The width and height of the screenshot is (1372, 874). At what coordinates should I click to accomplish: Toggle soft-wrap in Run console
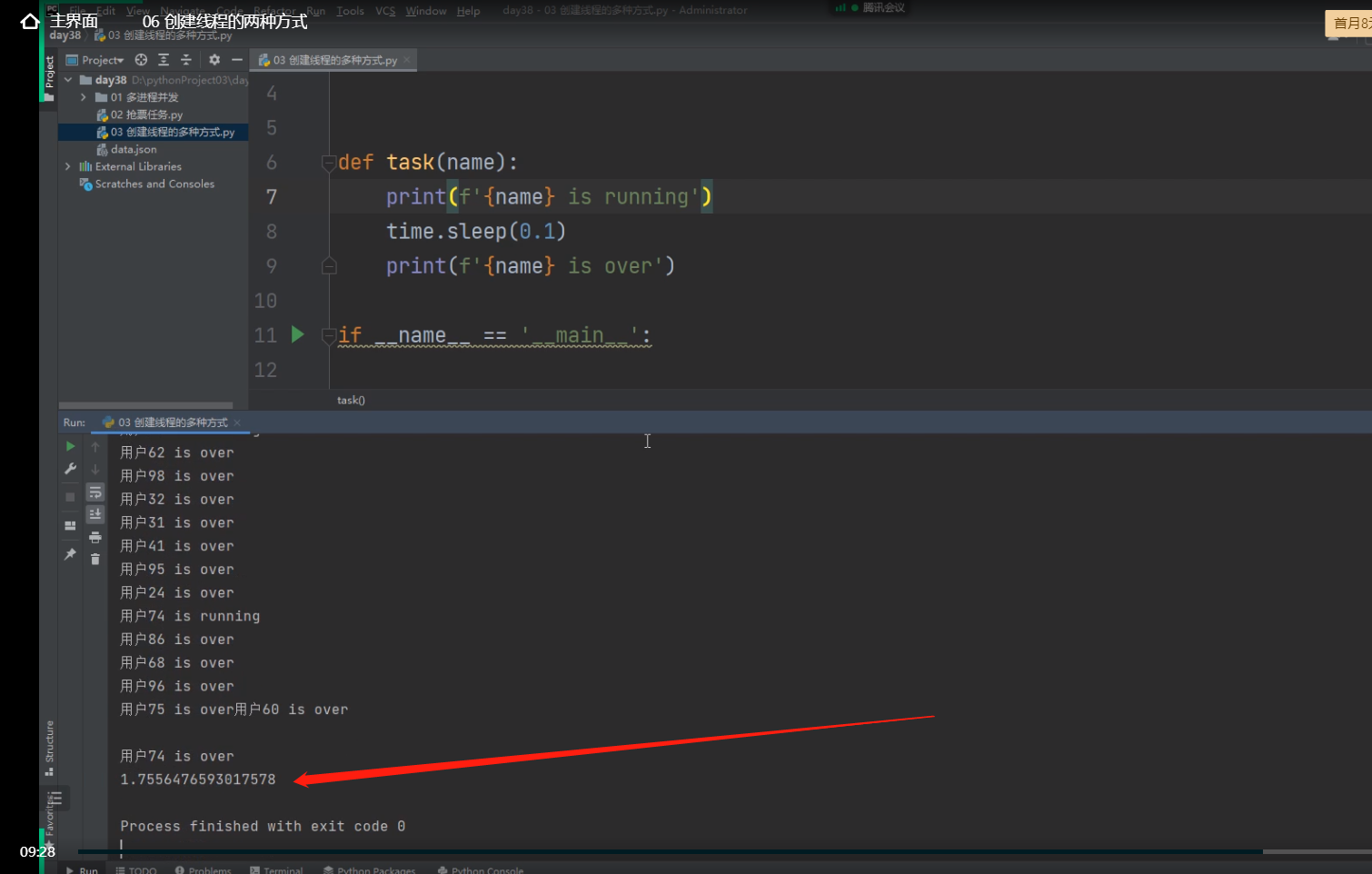coord(95,492)
